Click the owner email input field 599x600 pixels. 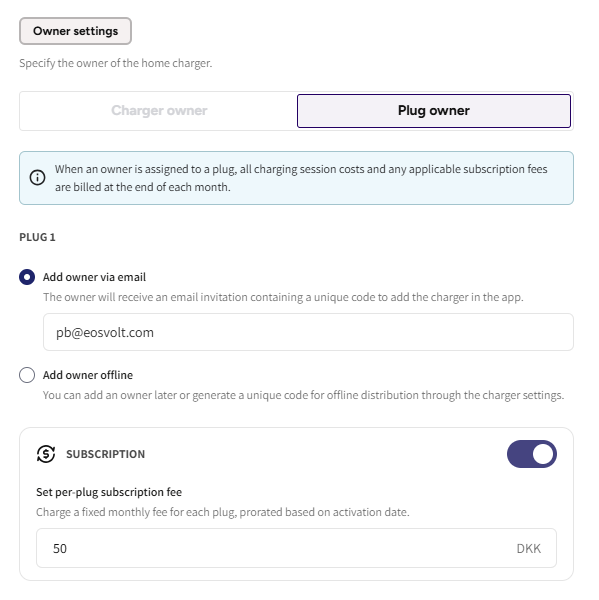(x=308, y=332)
